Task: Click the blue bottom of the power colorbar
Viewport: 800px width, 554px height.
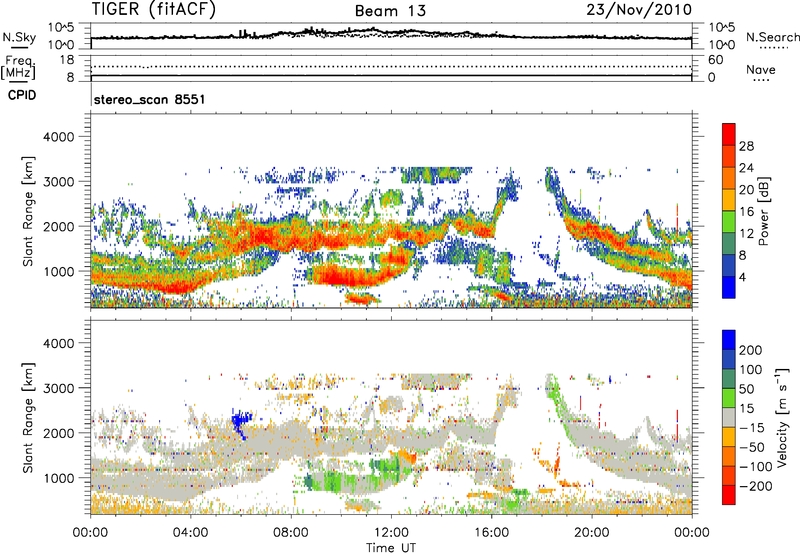Action: coord(729,287)
